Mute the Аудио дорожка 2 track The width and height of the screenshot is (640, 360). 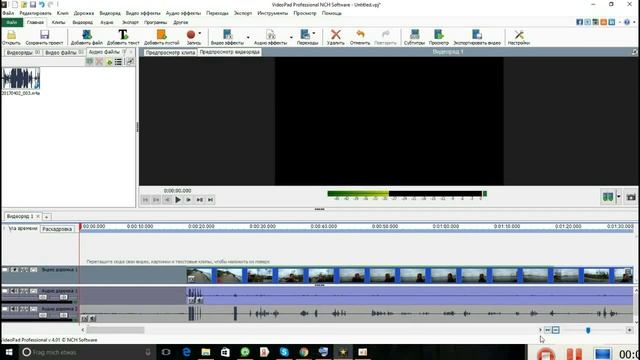14,309
